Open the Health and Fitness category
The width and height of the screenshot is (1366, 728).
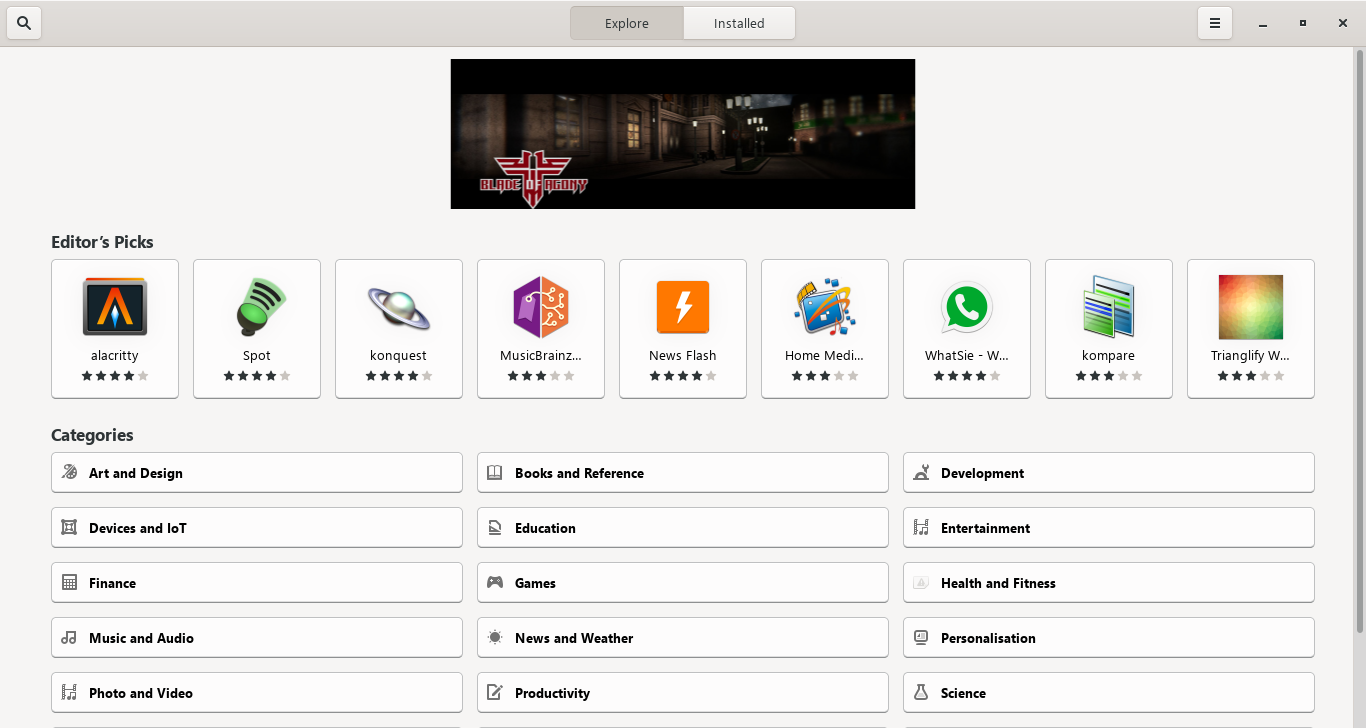pyautogui.click(x=1109, y=583)
